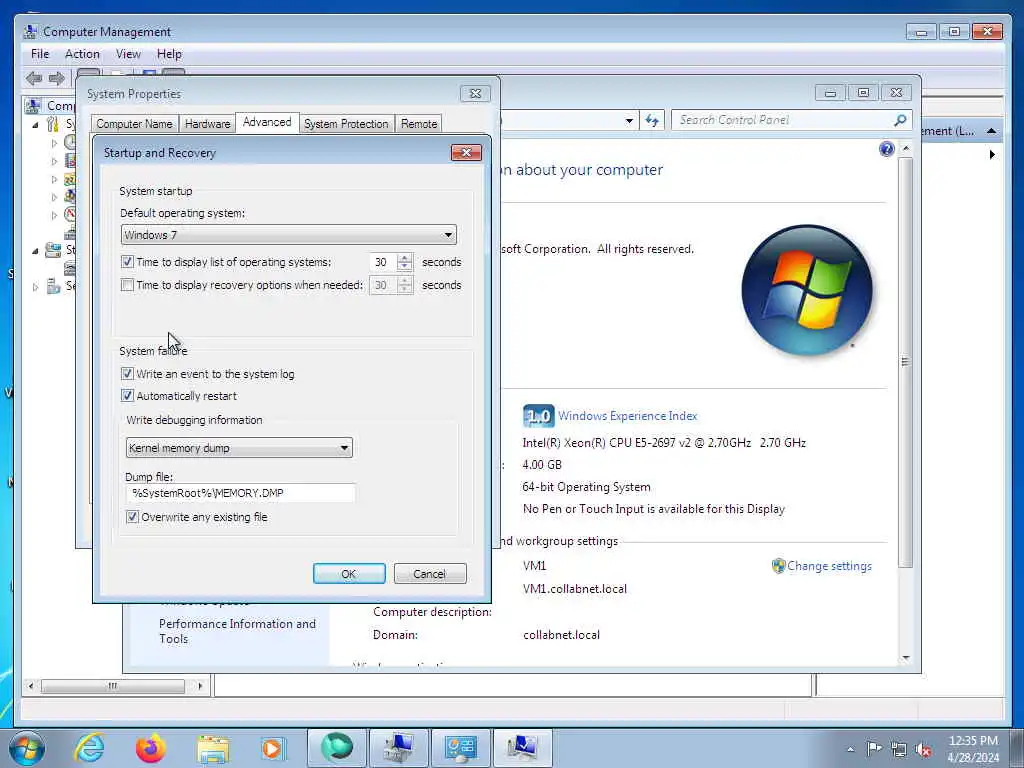Click the Control Panel help question-mark icon

[886, 150]
